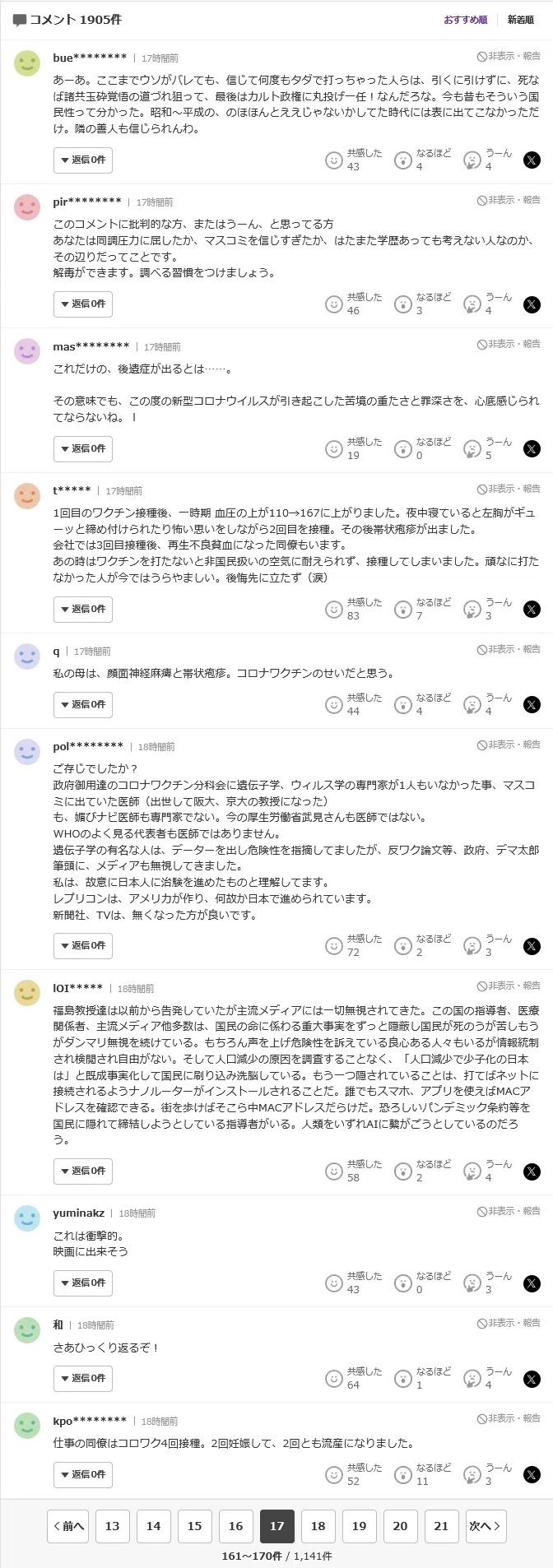Viewport: 553px width, 1568px height.
Task: Click the 共感した icon on 和's comment
Action: tap(333, 1379)
